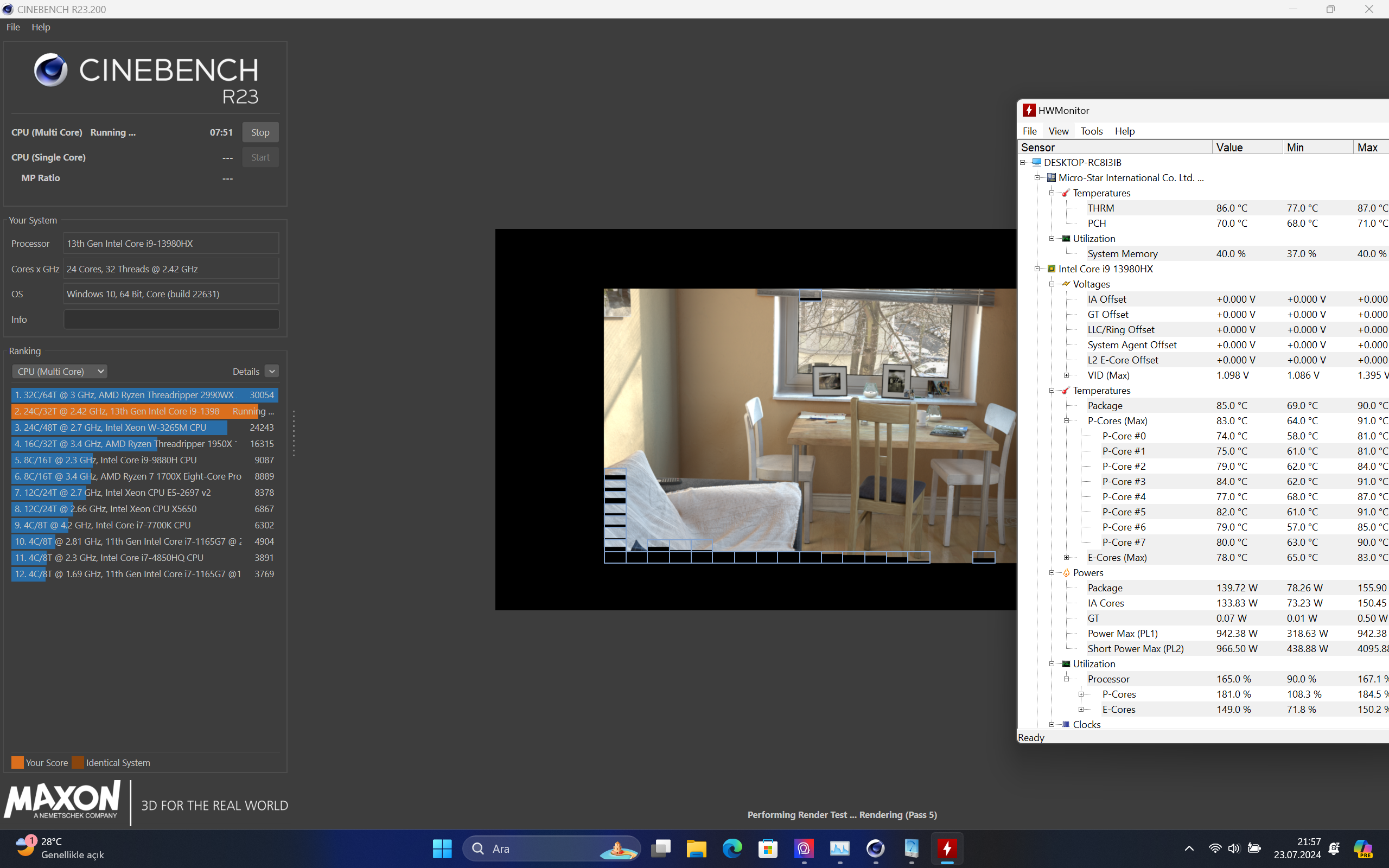Open the Windows Start menu
1389x868 pixels.
pyautogui.click(x=442, y=848)
